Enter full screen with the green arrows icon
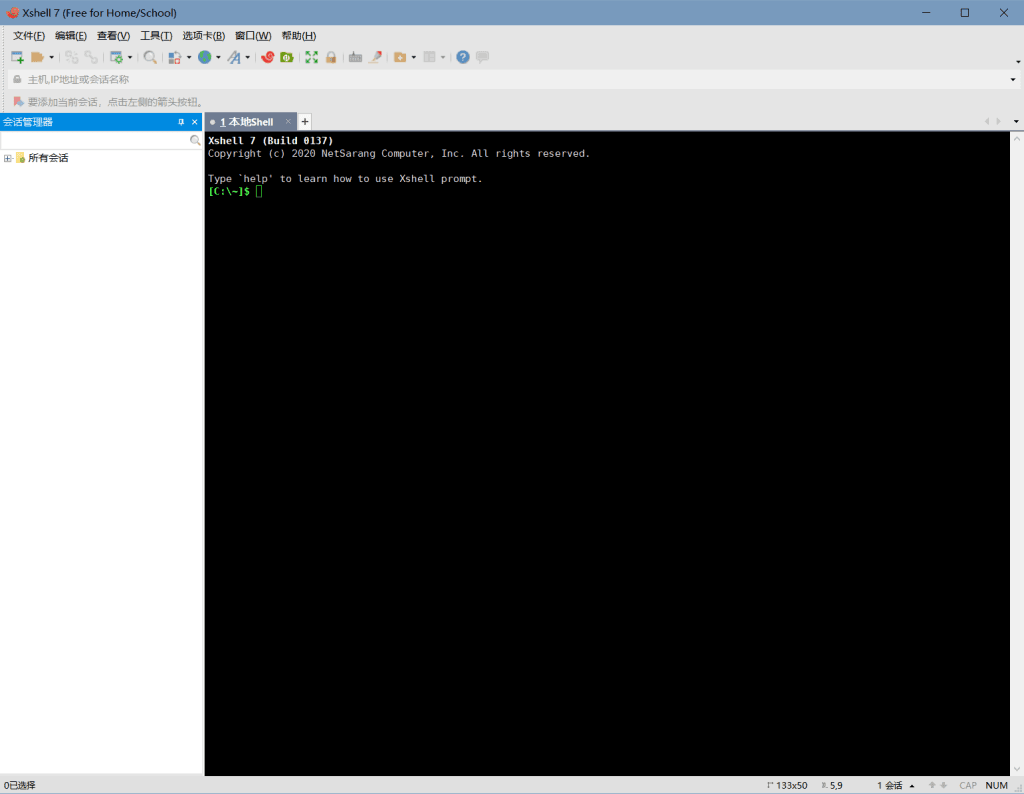This screenshot has height=794, width=1024. [x=311, y=57]
